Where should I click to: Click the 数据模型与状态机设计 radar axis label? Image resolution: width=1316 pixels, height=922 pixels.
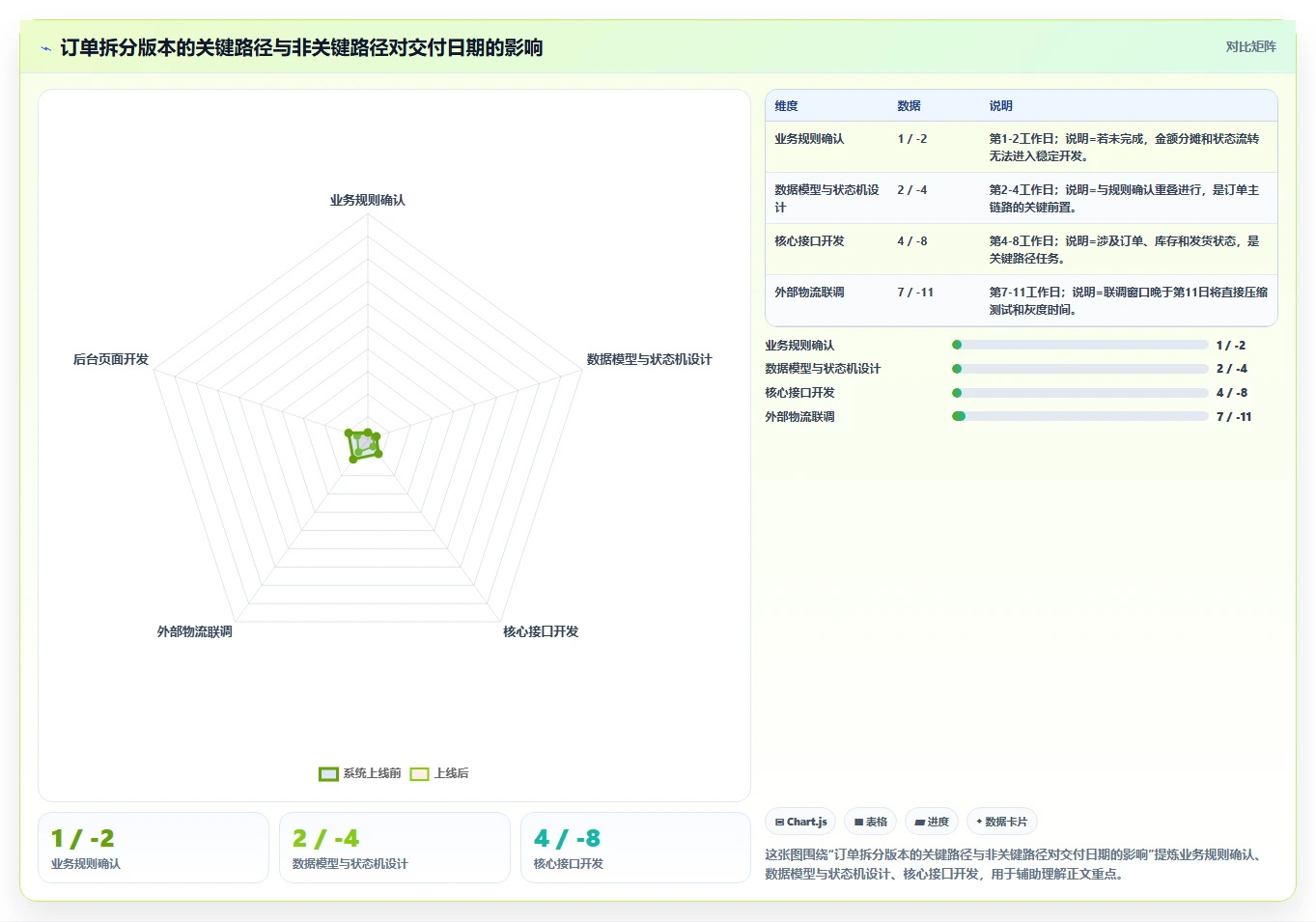[649, 359]
